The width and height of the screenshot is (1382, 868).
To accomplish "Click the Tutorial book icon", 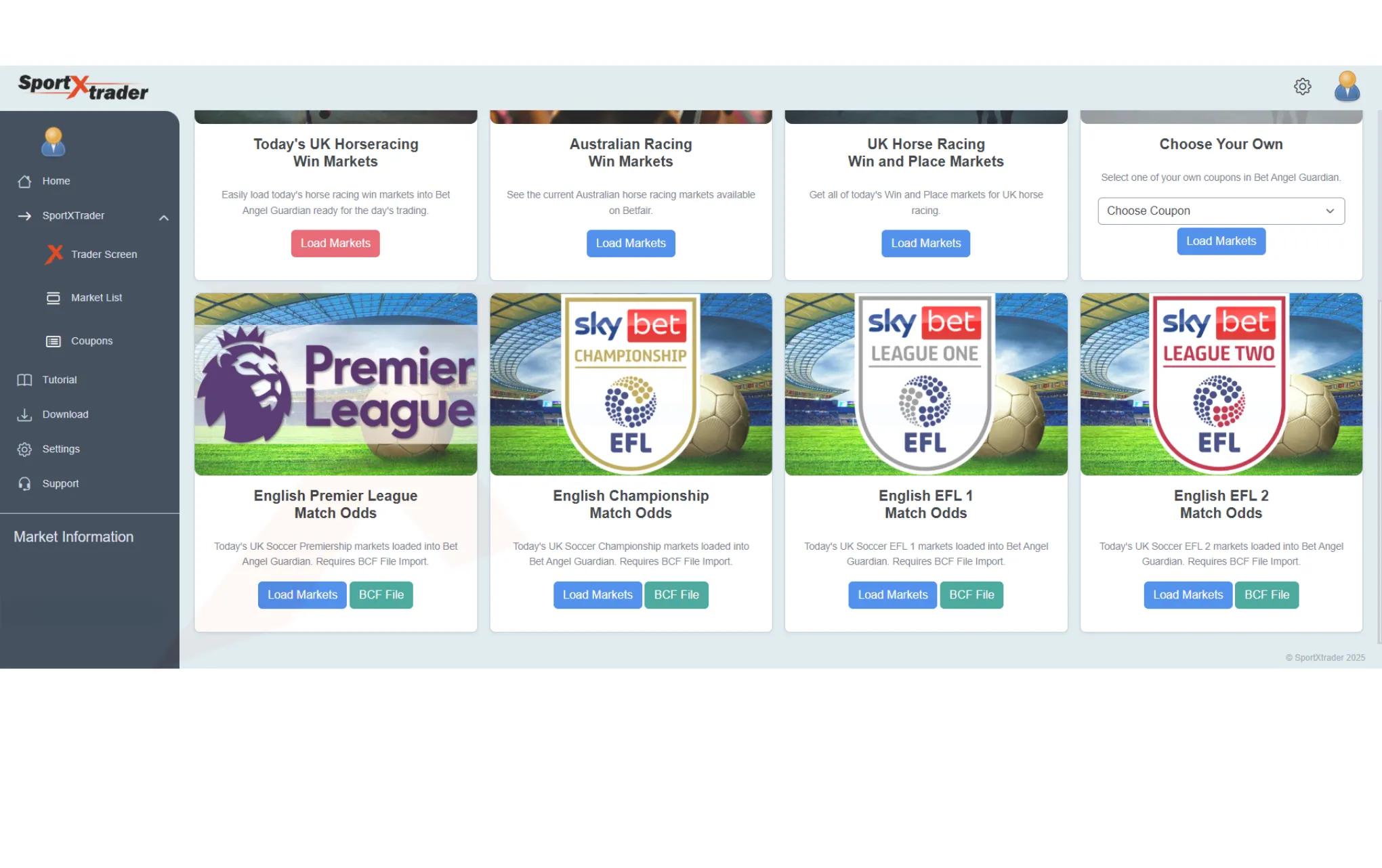I will pyautogui.click(x=24, y=380).
